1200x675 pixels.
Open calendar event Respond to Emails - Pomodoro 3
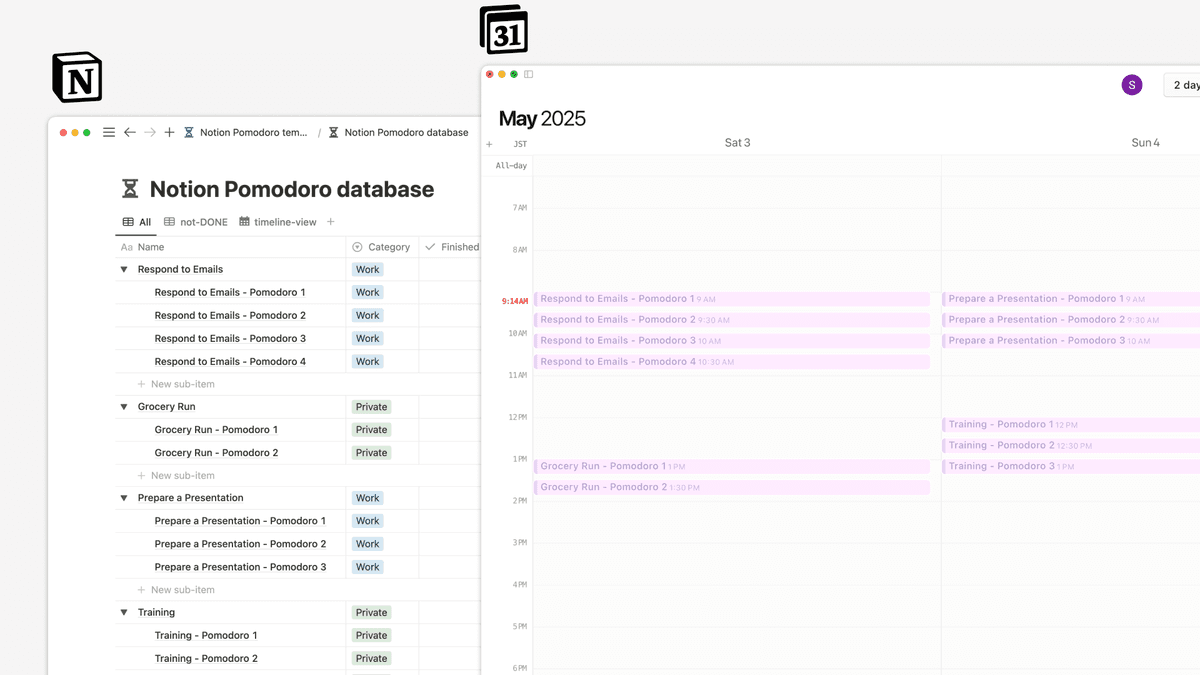click(732, 341)
